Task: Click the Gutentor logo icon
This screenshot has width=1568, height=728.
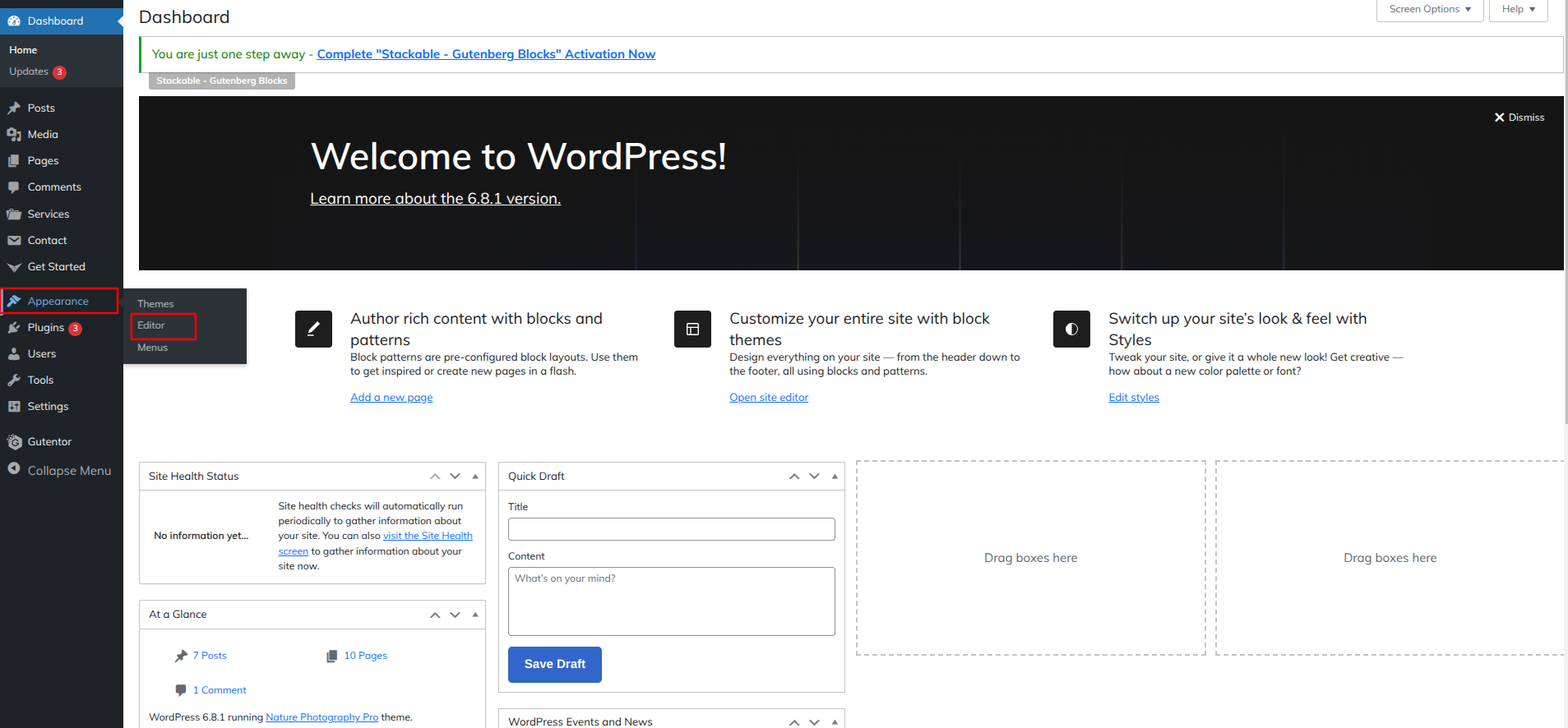Action: coord(14,441)
